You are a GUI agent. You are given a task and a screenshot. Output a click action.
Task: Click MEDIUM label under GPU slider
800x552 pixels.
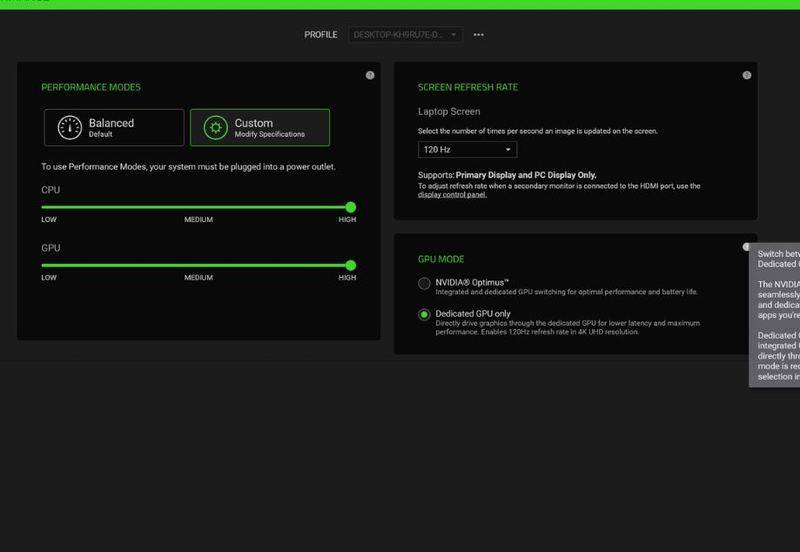pos(198,278)
